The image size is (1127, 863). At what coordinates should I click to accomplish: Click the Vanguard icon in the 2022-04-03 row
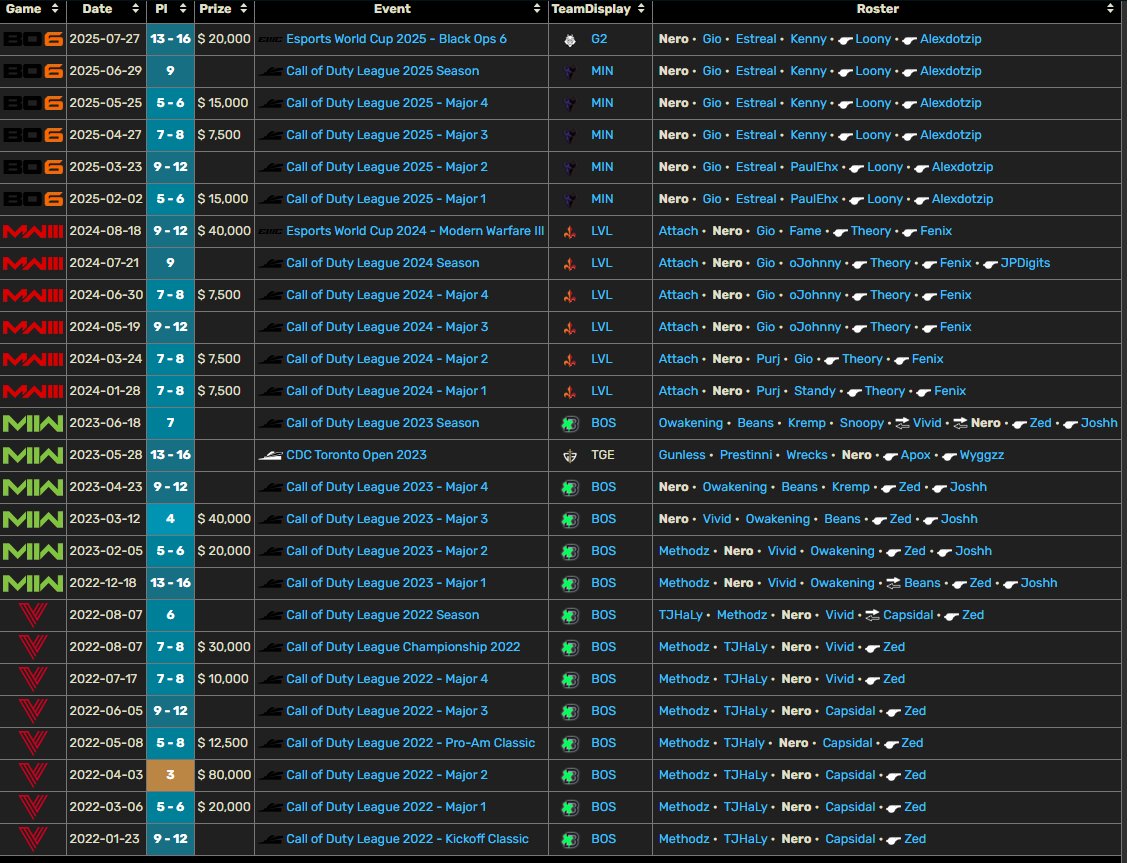pyautogui.click(x=33, y=775)
